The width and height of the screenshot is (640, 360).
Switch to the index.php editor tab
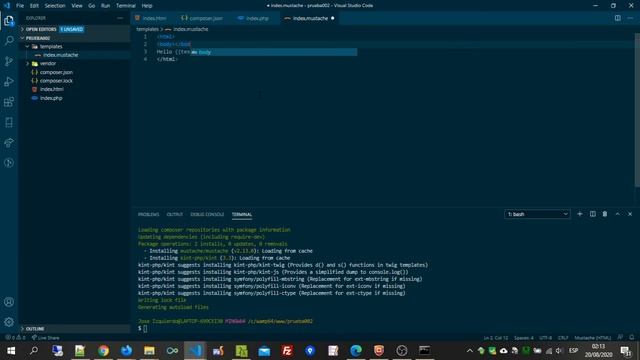(x=257, y=18)
